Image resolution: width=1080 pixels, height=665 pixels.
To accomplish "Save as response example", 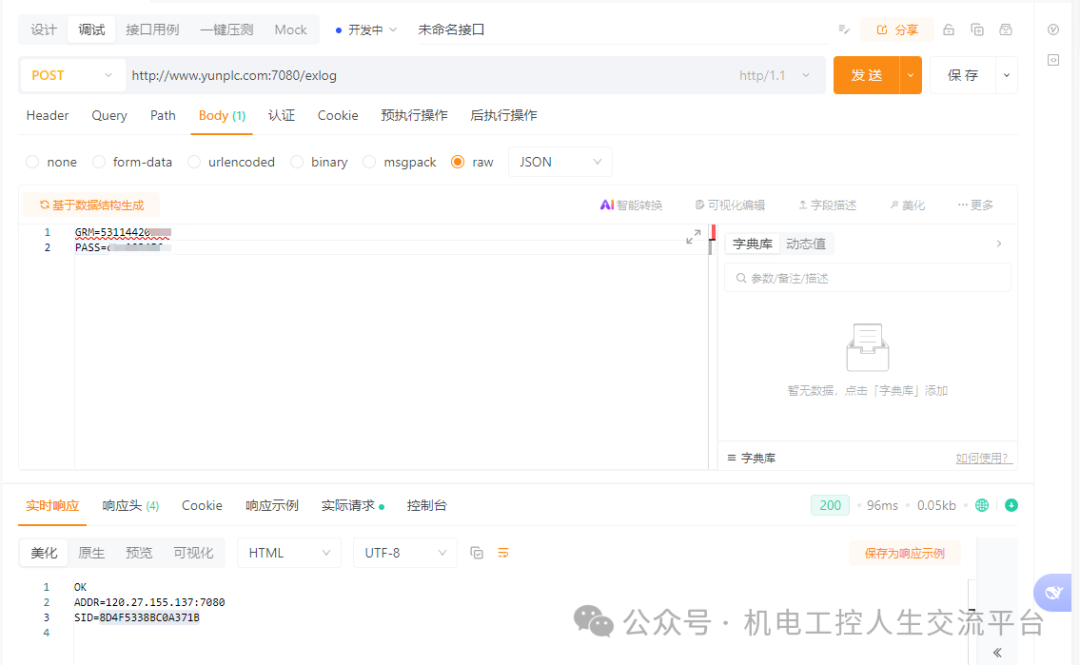I will pos(904,553).
